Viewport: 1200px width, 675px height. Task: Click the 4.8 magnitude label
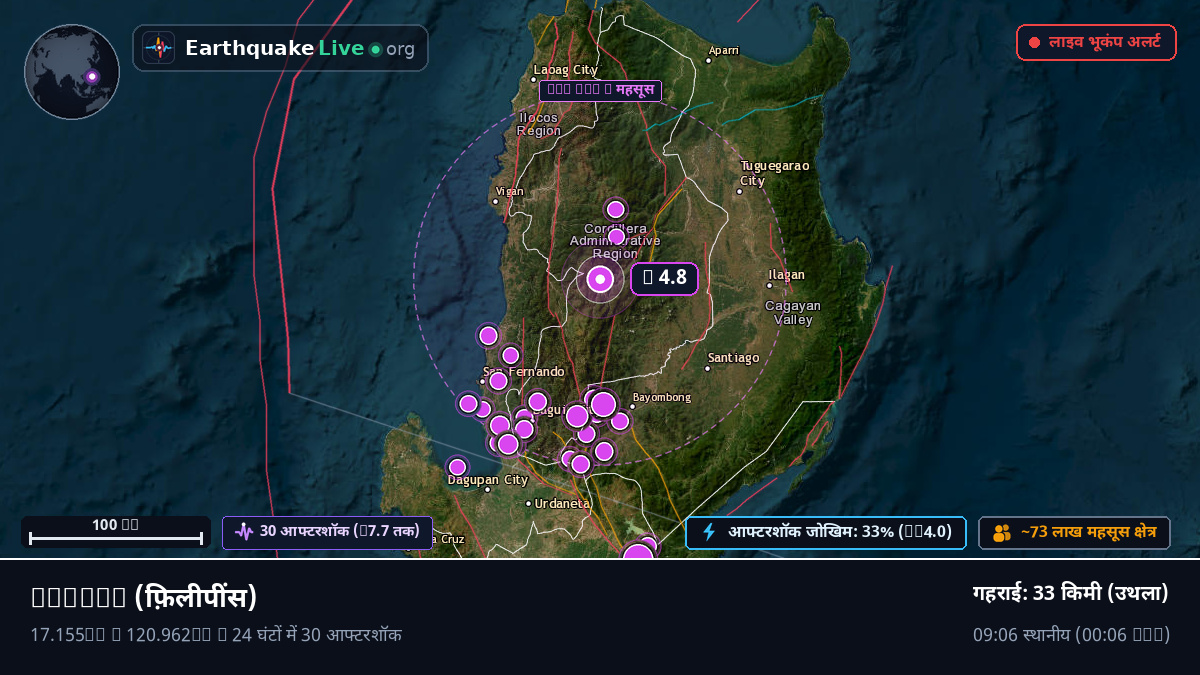pos(664,278)
